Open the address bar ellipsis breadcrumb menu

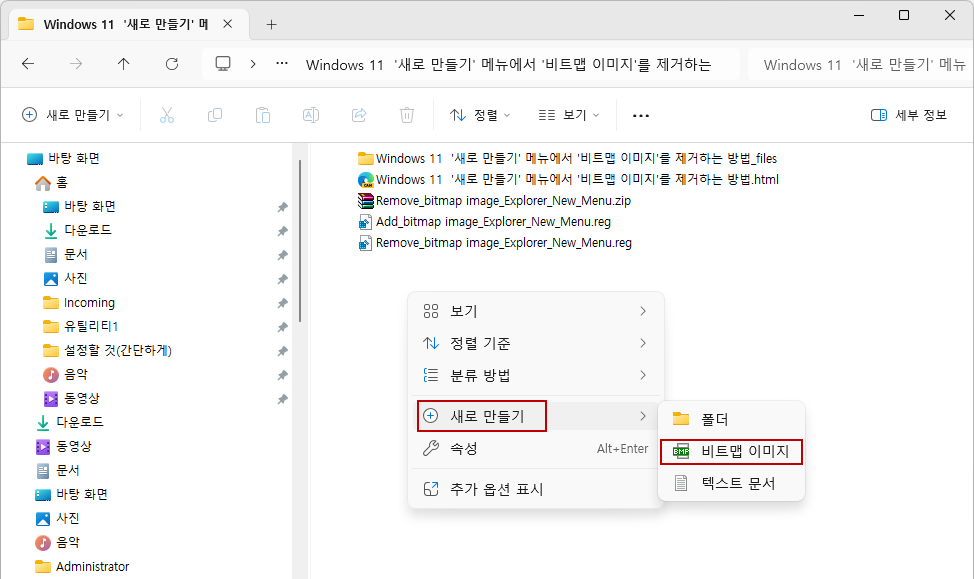tap(282, 63)
